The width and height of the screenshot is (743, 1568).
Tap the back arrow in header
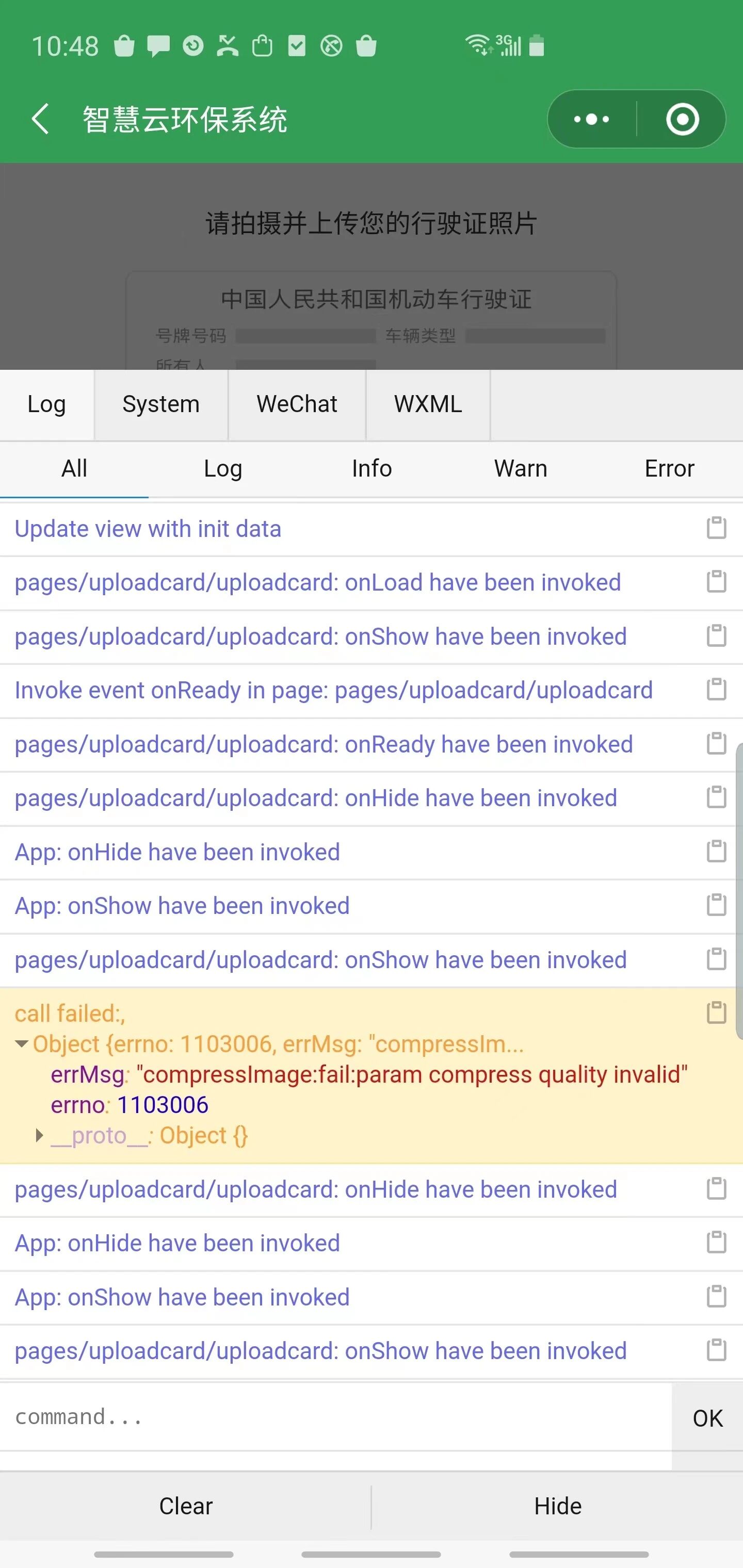point(40,119)
